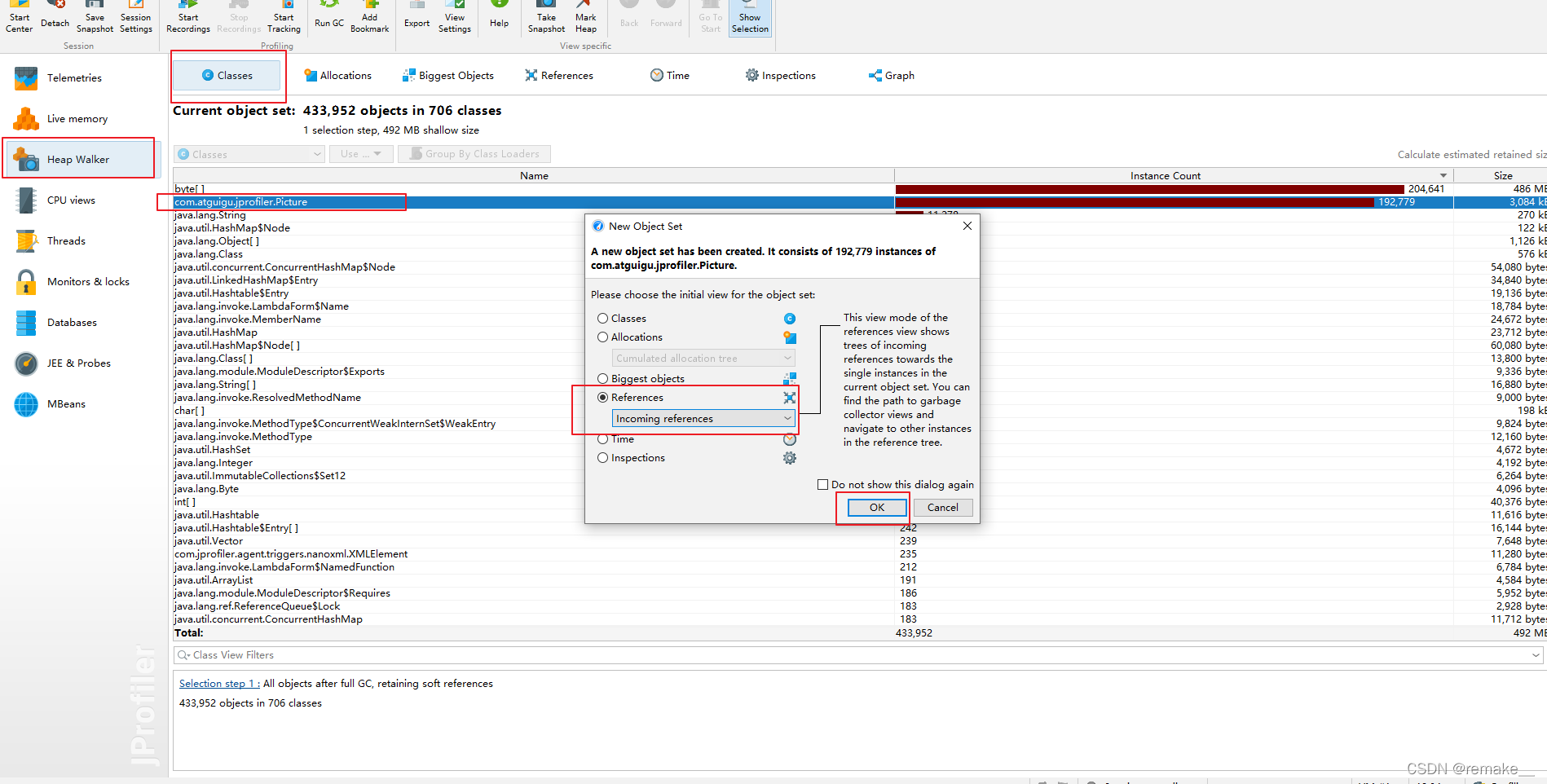Run GC from the toolbar
The height and width of the screenshot is (784, 1547).
click(x=329, y=15)
